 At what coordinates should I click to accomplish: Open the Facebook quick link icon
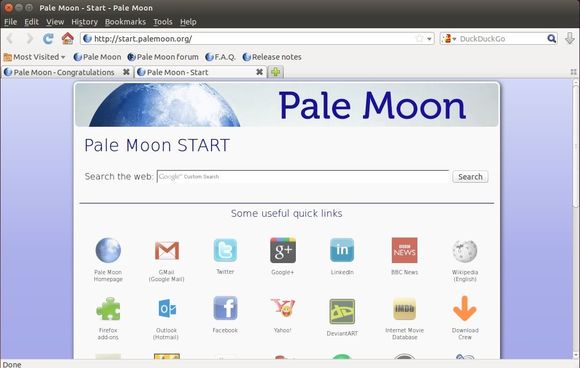tap(225, 308)
